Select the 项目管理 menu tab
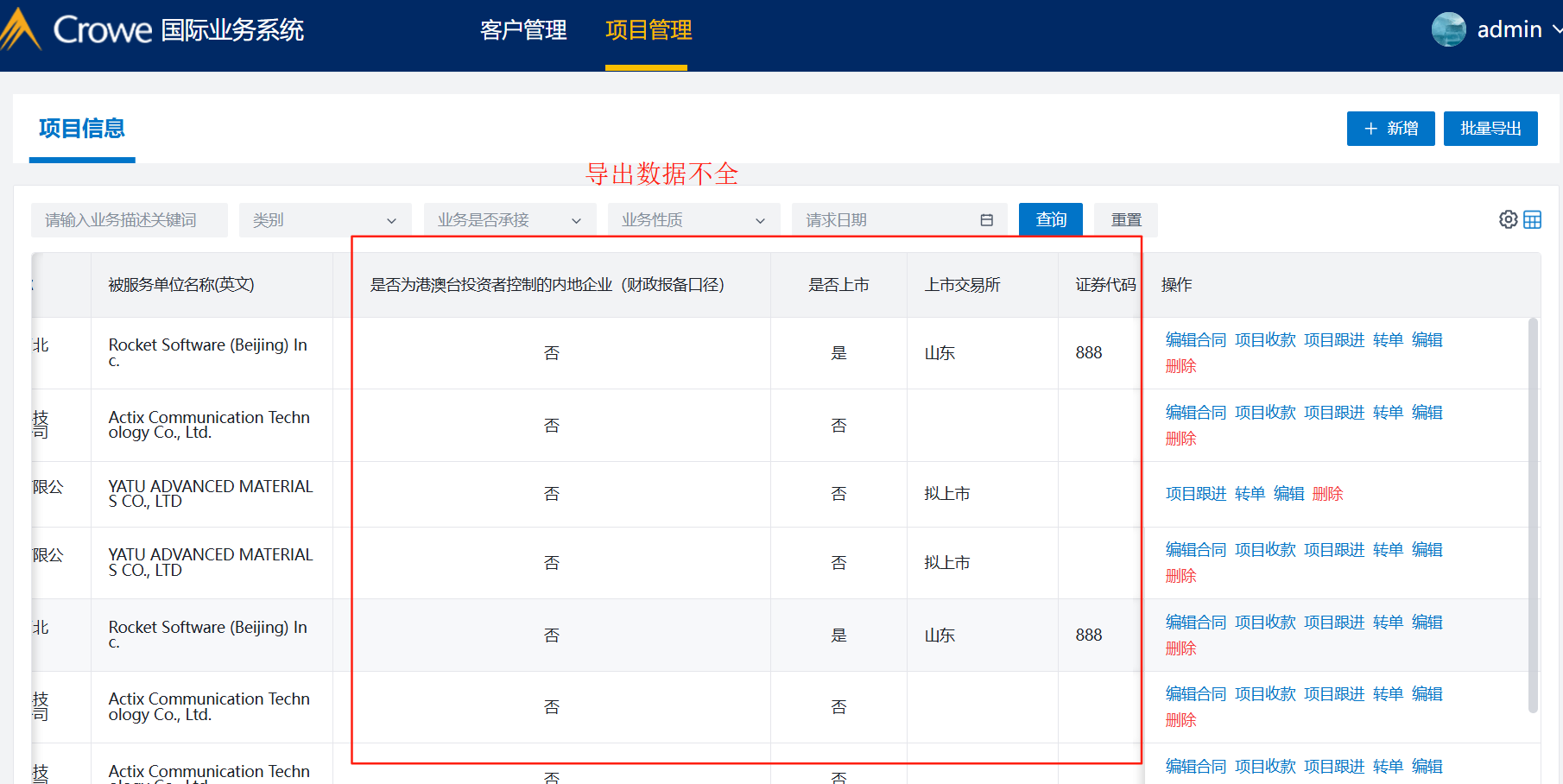The image size is (1563, 784). 648,30
